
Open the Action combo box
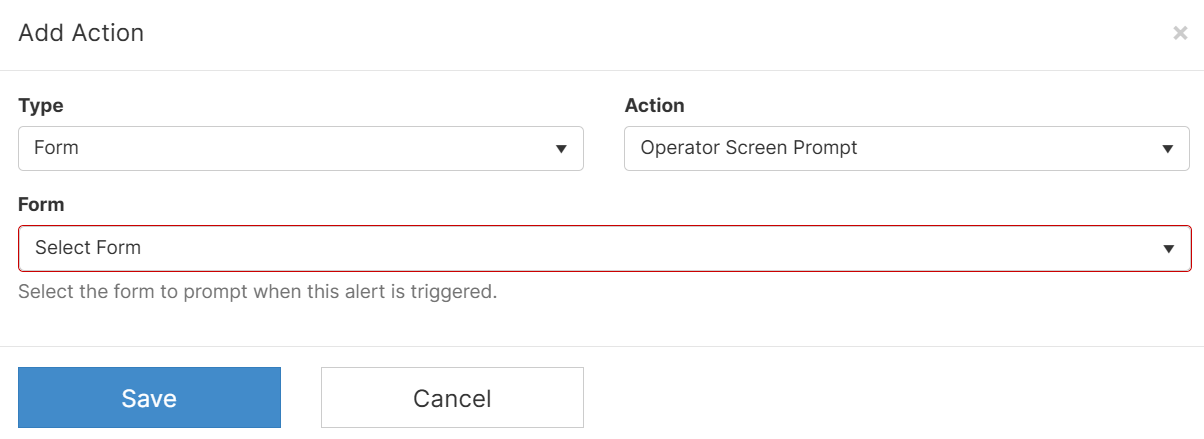[907, 148]
